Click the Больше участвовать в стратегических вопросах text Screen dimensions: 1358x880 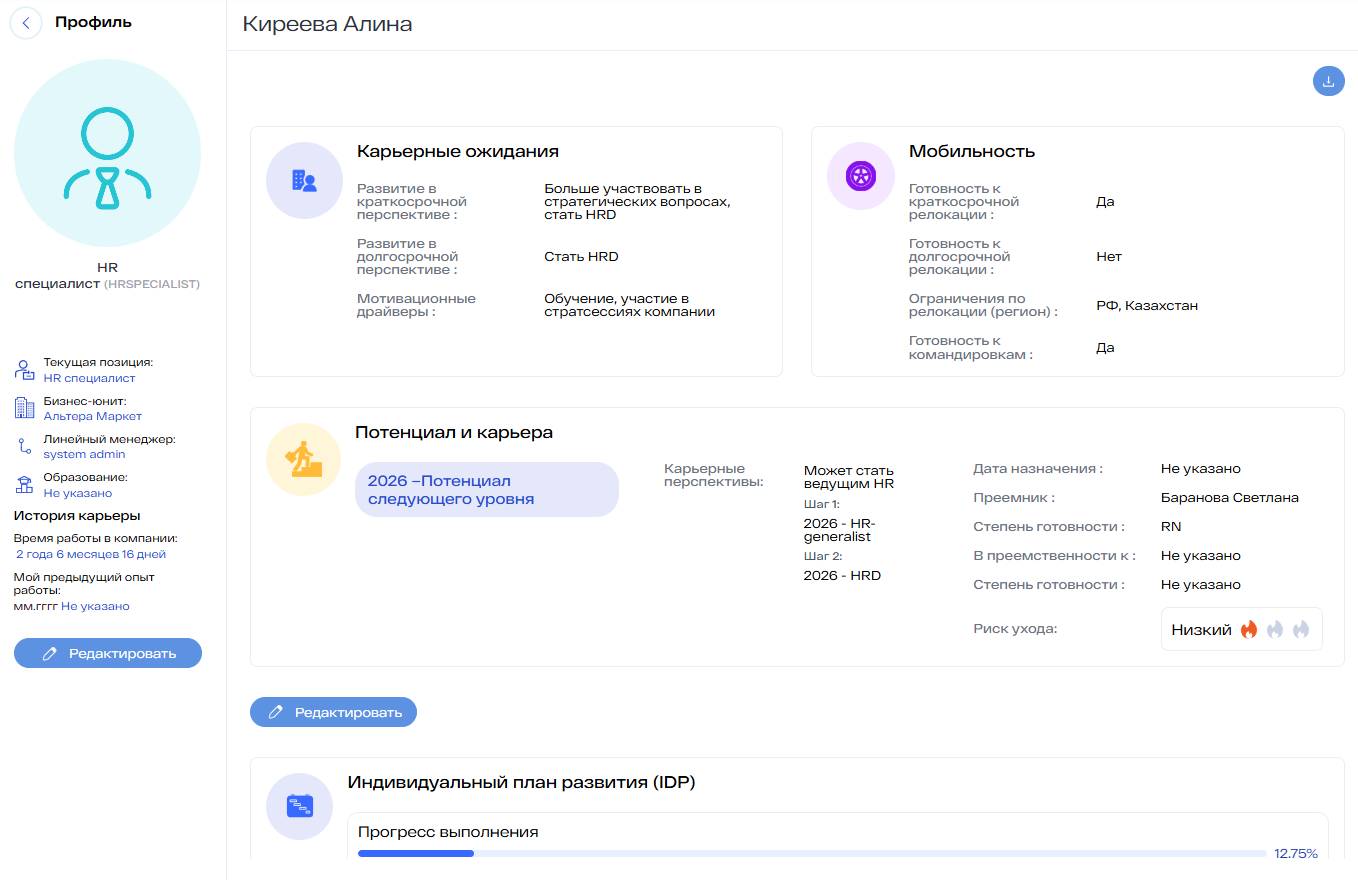click(637, 201)
